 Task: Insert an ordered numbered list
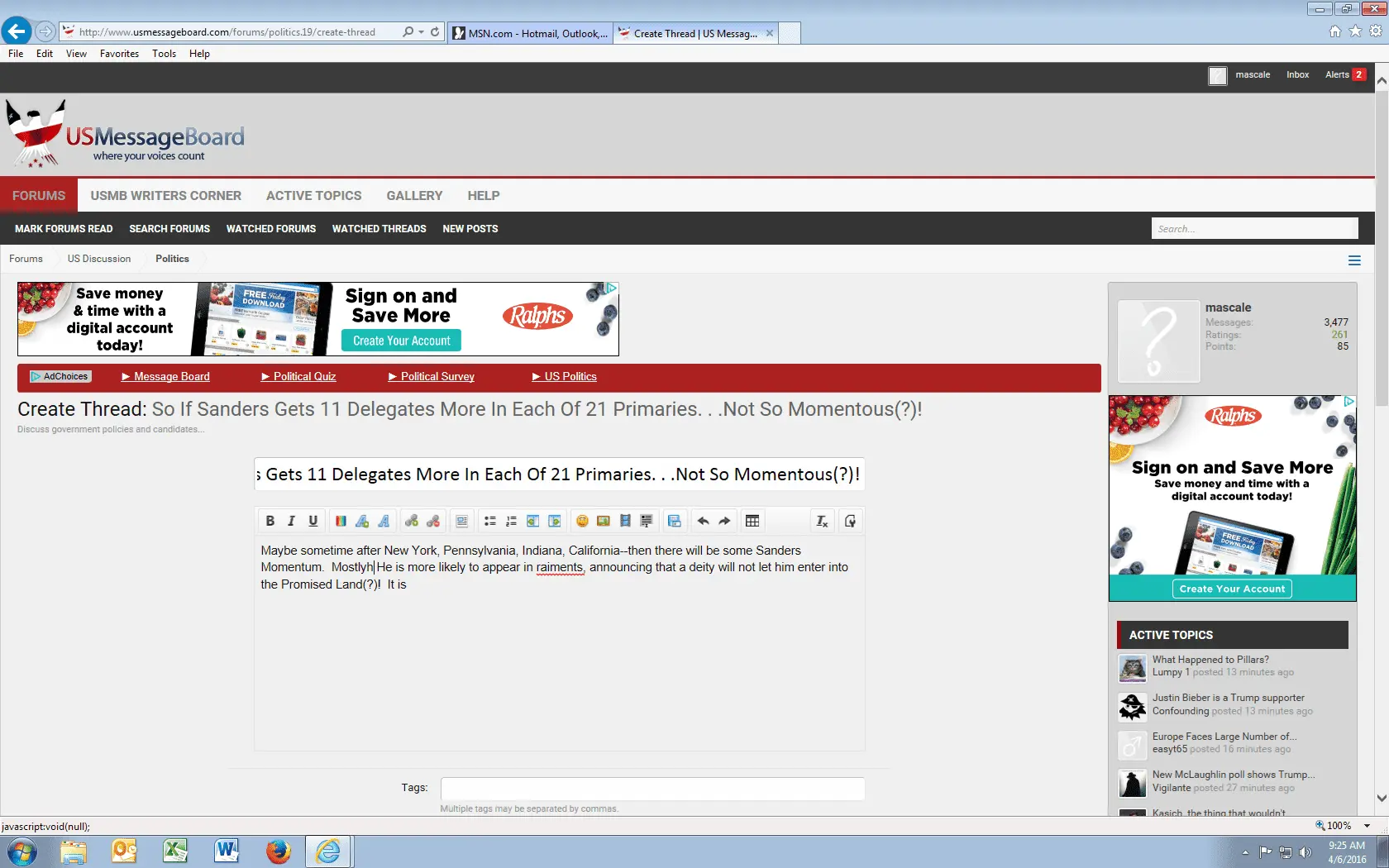[x=512, y=521]
